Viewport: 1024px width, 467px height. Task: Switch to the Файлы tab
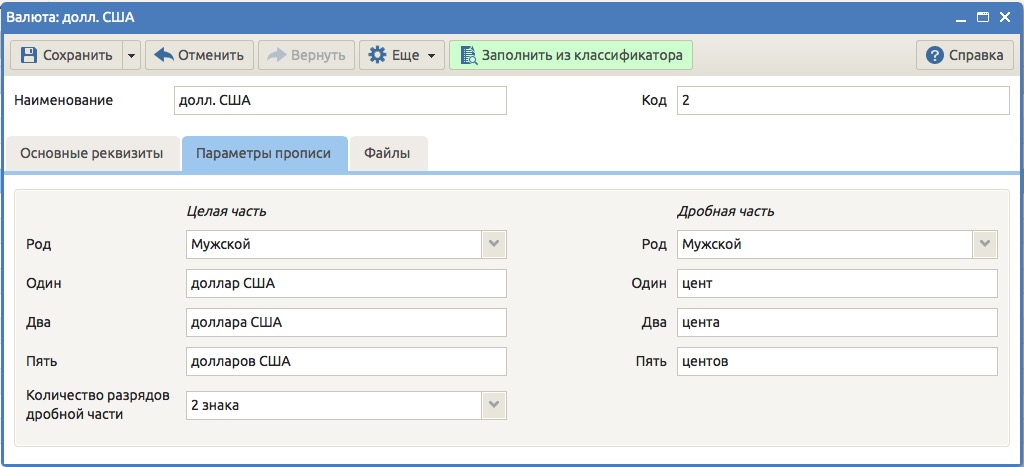click(x=388, y=154)
